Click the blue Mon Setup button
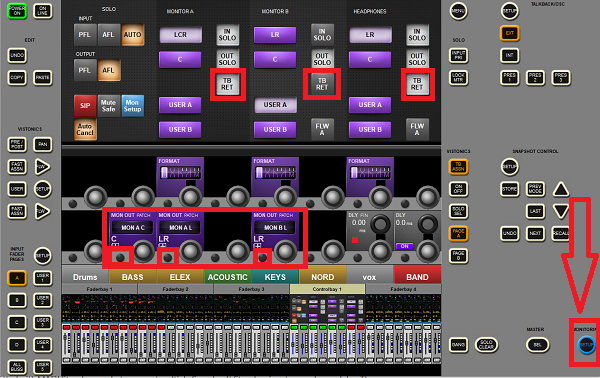 (132, 106)
